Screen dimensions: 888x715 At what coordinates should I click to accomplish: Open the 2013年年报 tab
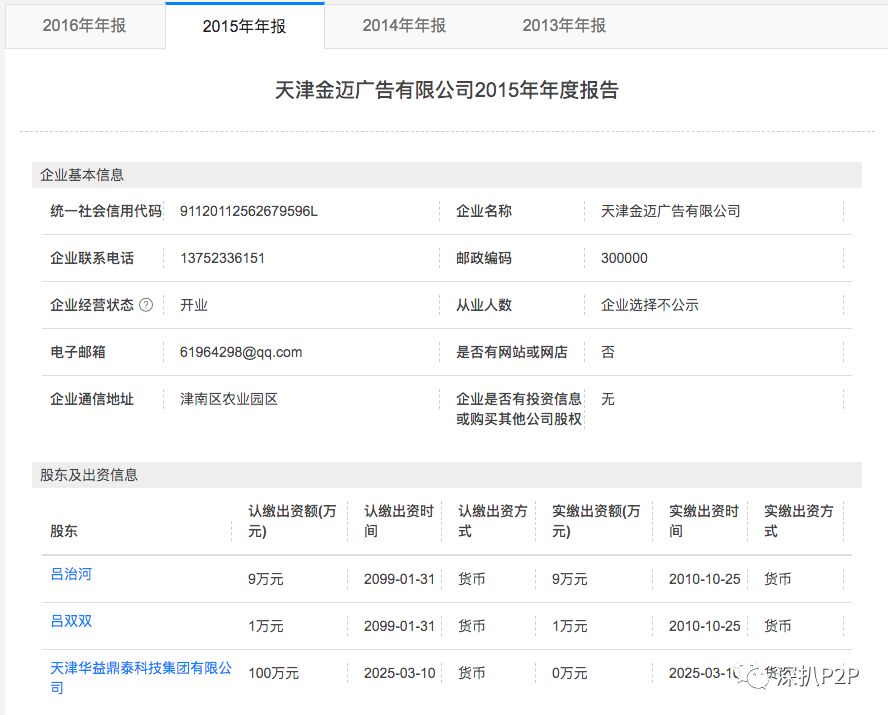click(562, 26)
